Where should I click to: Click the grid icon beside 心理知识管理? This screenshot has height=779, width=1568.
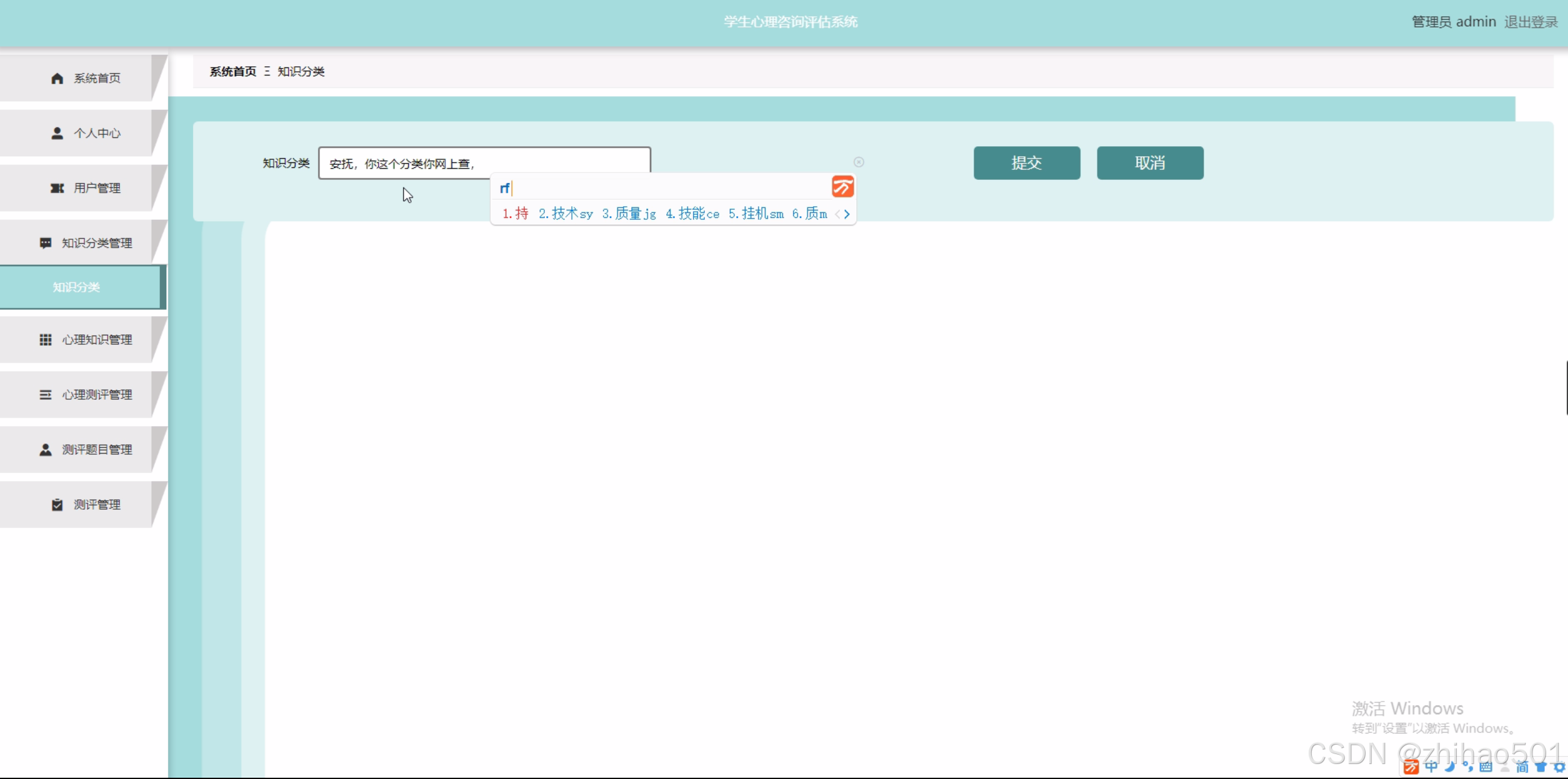[x=46, y=340]
